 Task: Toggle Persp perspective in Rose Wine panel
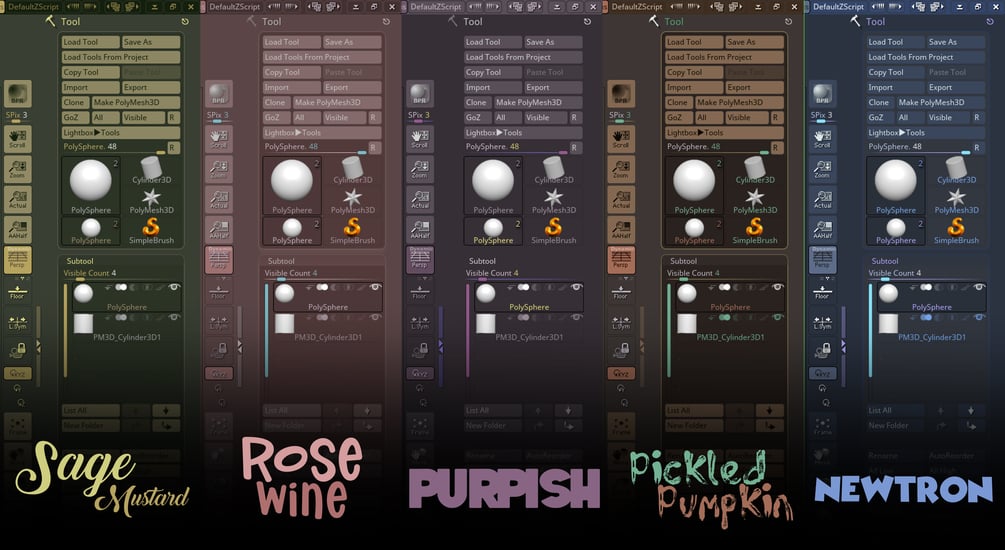point(219,260)
